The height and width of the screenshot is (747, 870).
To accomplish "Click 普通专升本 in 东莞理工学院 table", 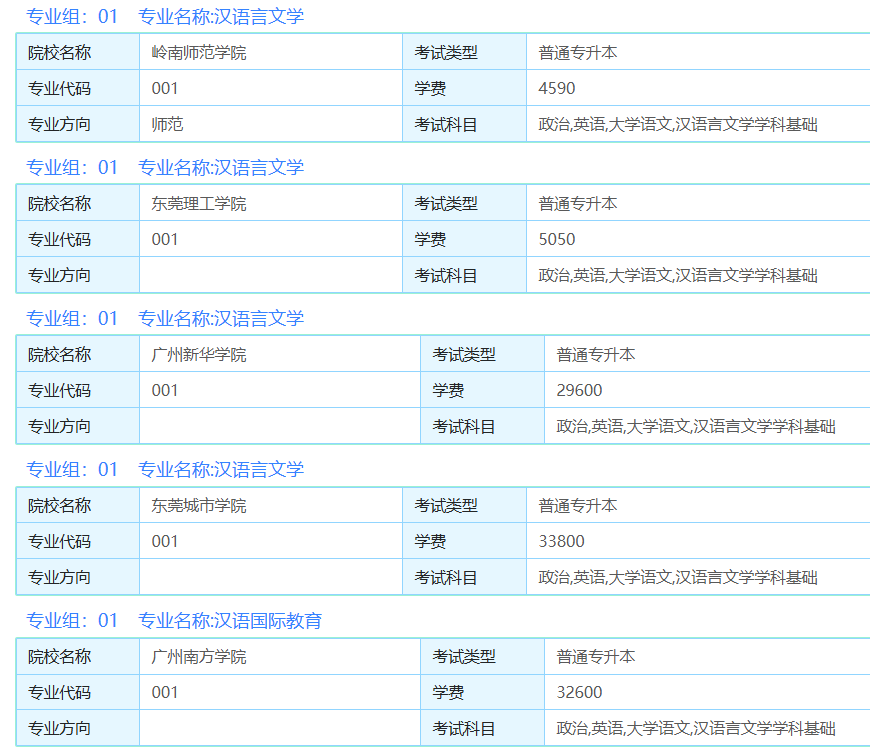I will click(578, 204).
